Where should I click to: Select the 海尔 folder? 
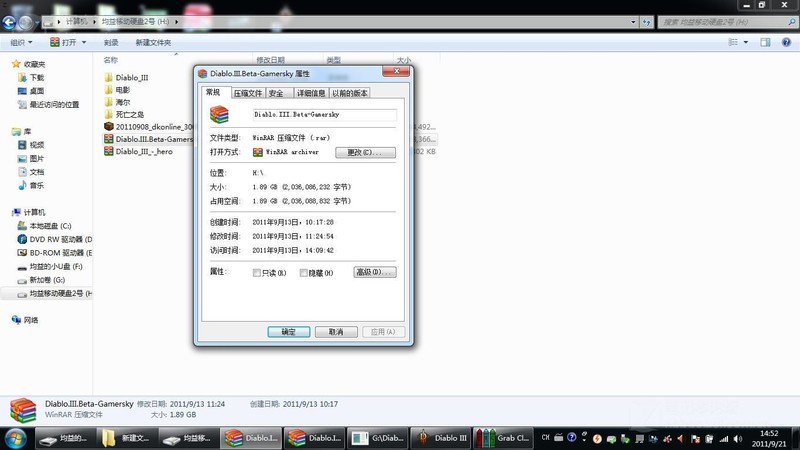122,102
